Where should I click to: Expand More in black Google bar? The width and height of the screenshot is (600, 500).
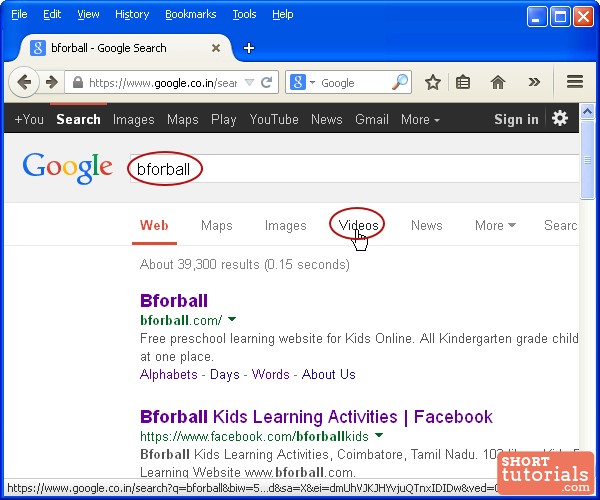coord(420,119)
